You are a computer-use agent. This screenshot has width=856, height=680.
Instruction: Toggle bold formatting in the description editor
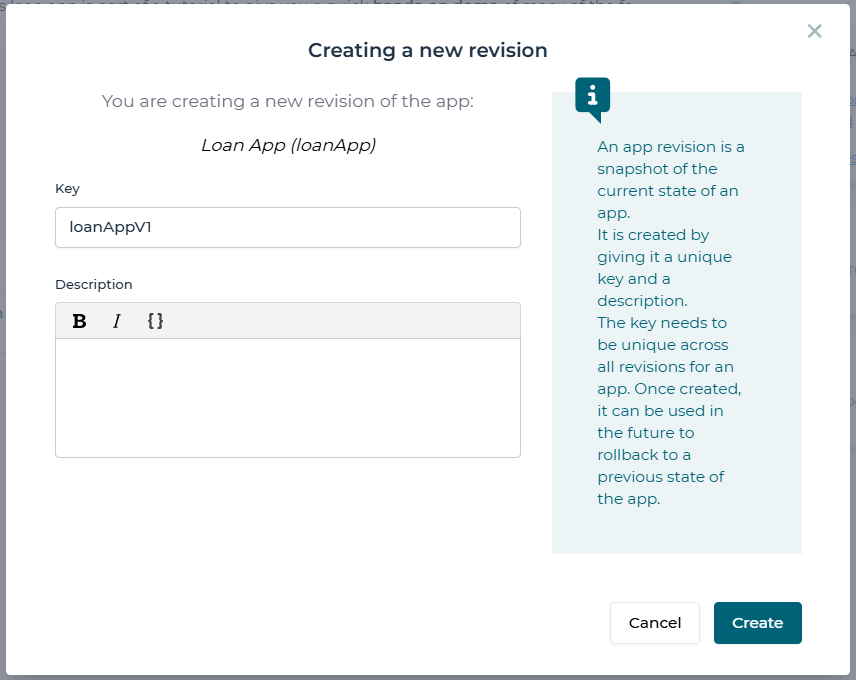(80, 321)
